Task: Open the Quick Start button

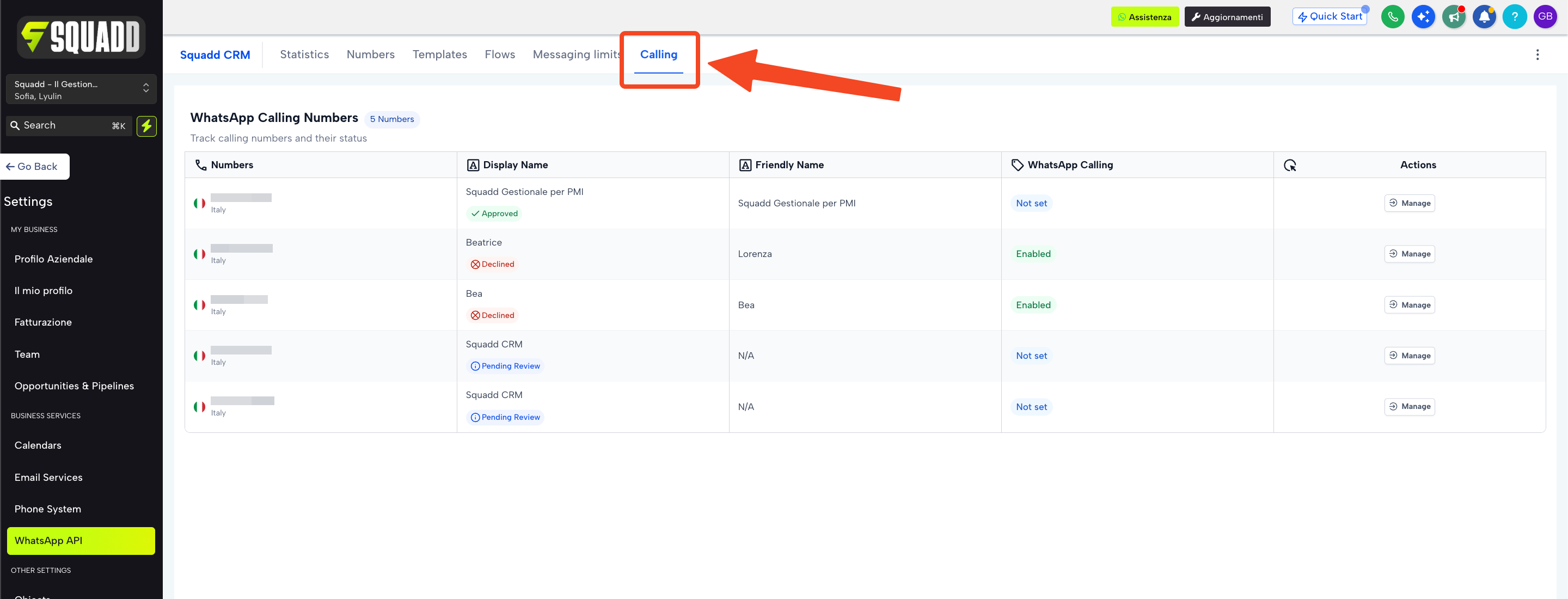Action: click(x=1330, y=16)
